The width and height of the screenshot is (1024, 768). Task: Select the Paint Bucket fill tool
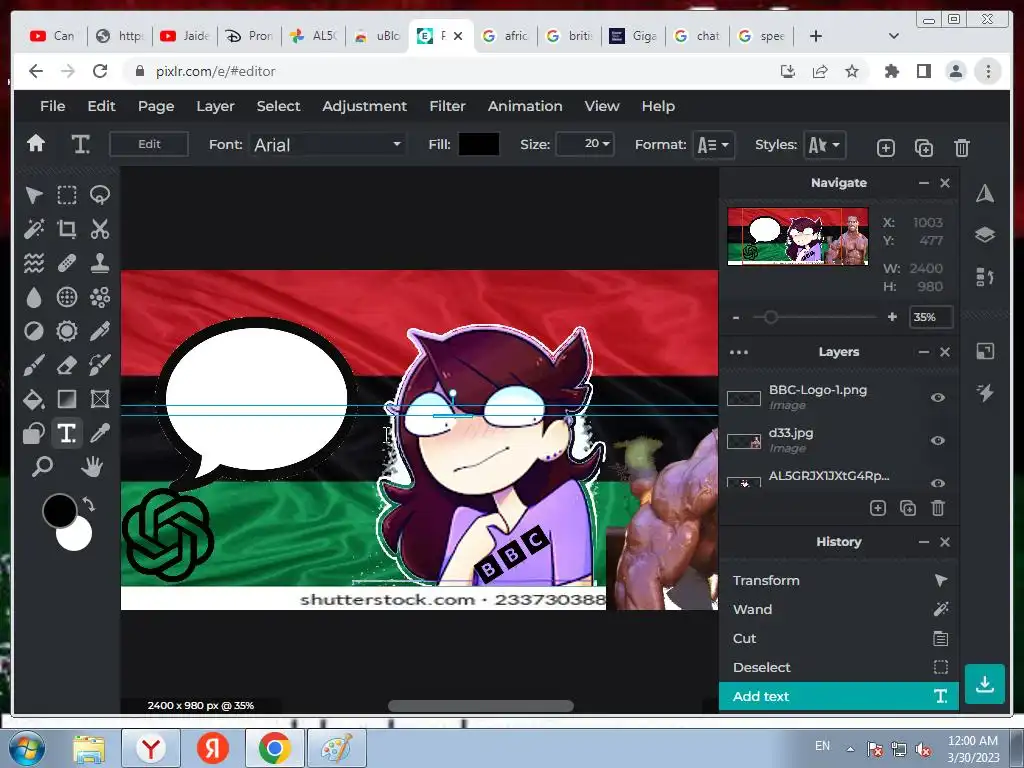click(34, 399)
